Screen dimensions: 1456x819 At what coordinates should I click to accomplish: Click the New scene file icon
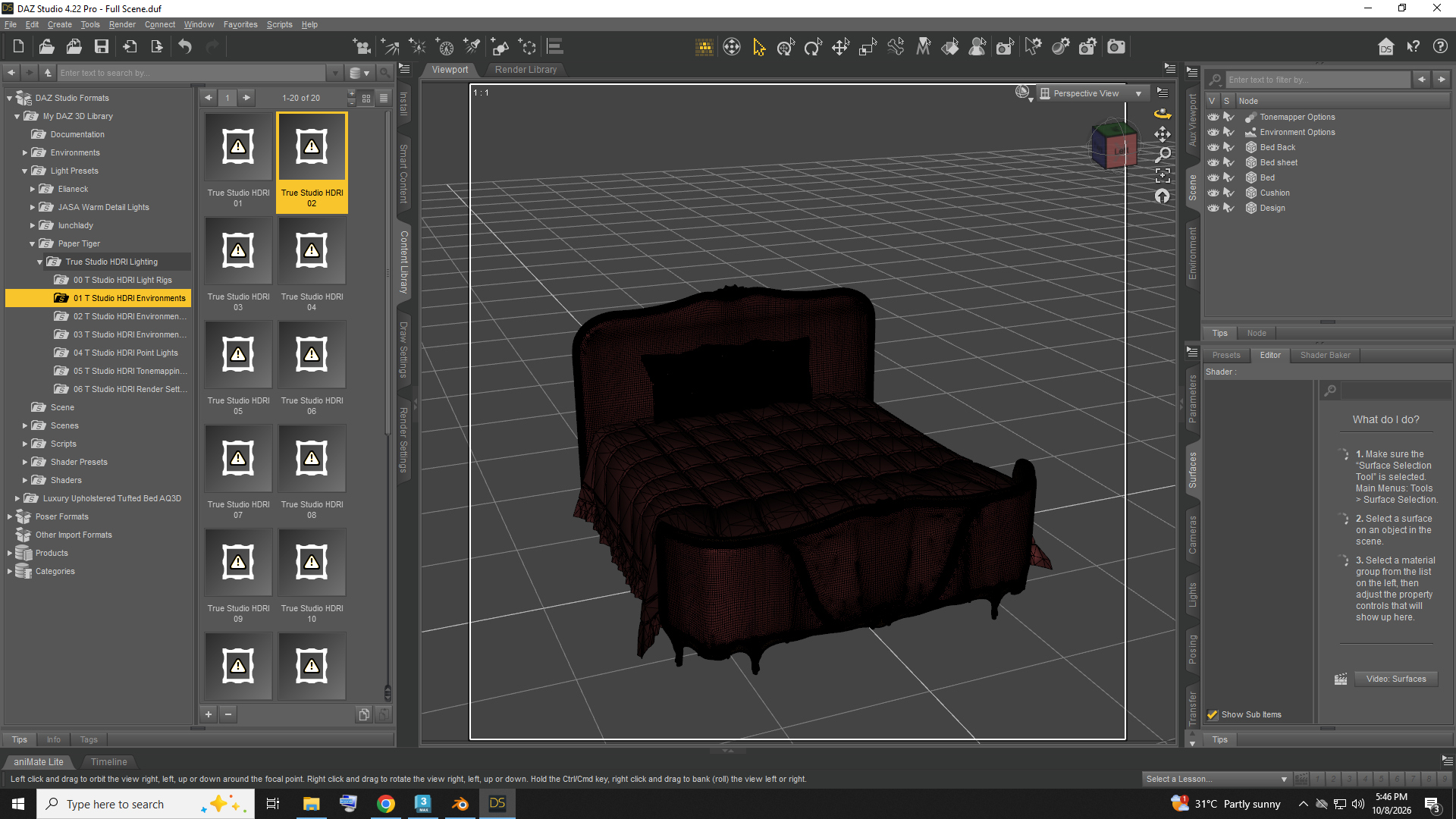19,47
